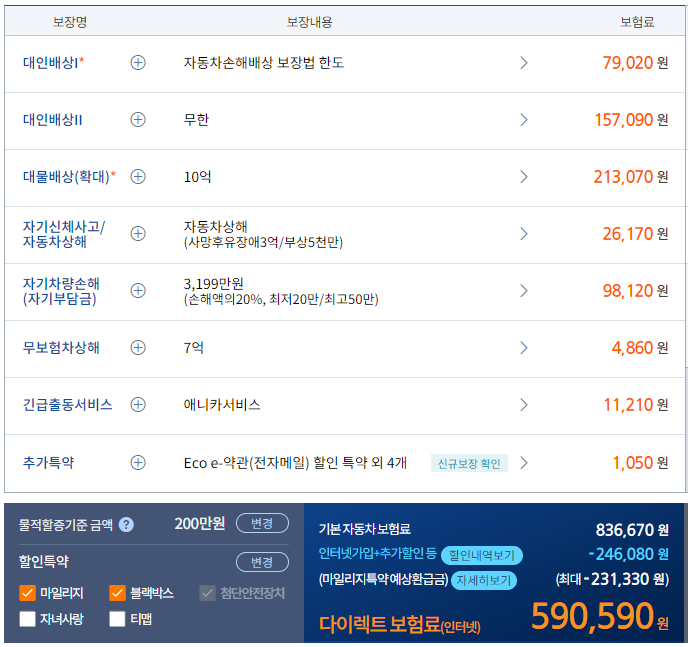This screenshot has height=647, width=688.
Task: Click the plus icon for 자기신체사고/자동차상해
Action: click(138, 234)
